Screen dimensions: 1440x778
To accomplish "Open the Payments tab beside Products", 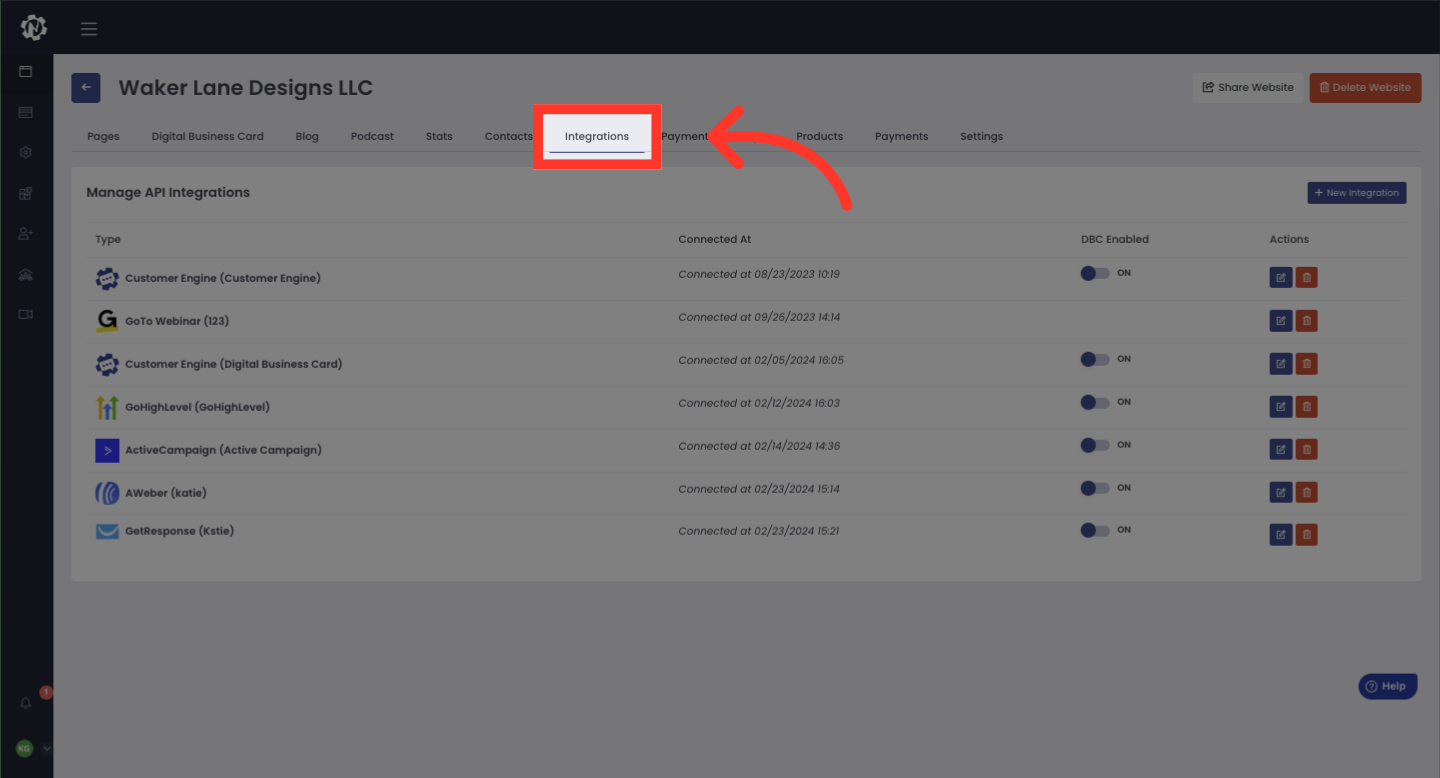I will tap(901, 136).
